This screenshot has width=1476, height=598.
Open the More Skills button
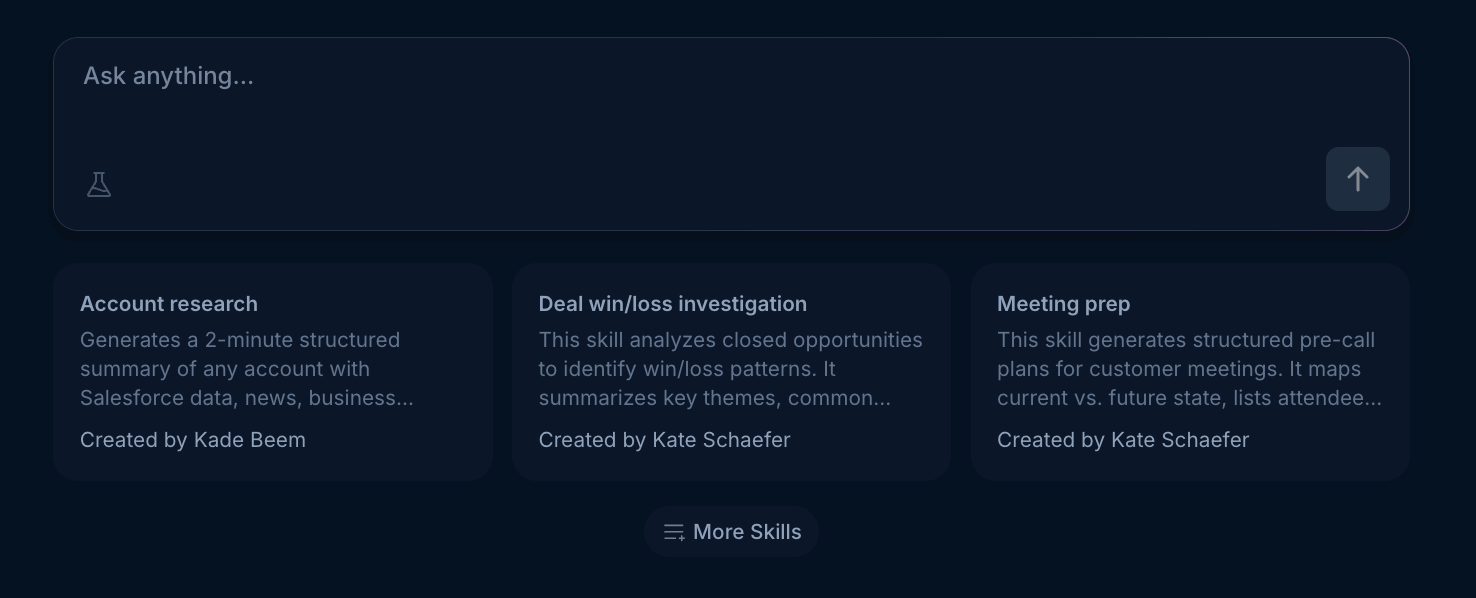click(x=731, y=532)
